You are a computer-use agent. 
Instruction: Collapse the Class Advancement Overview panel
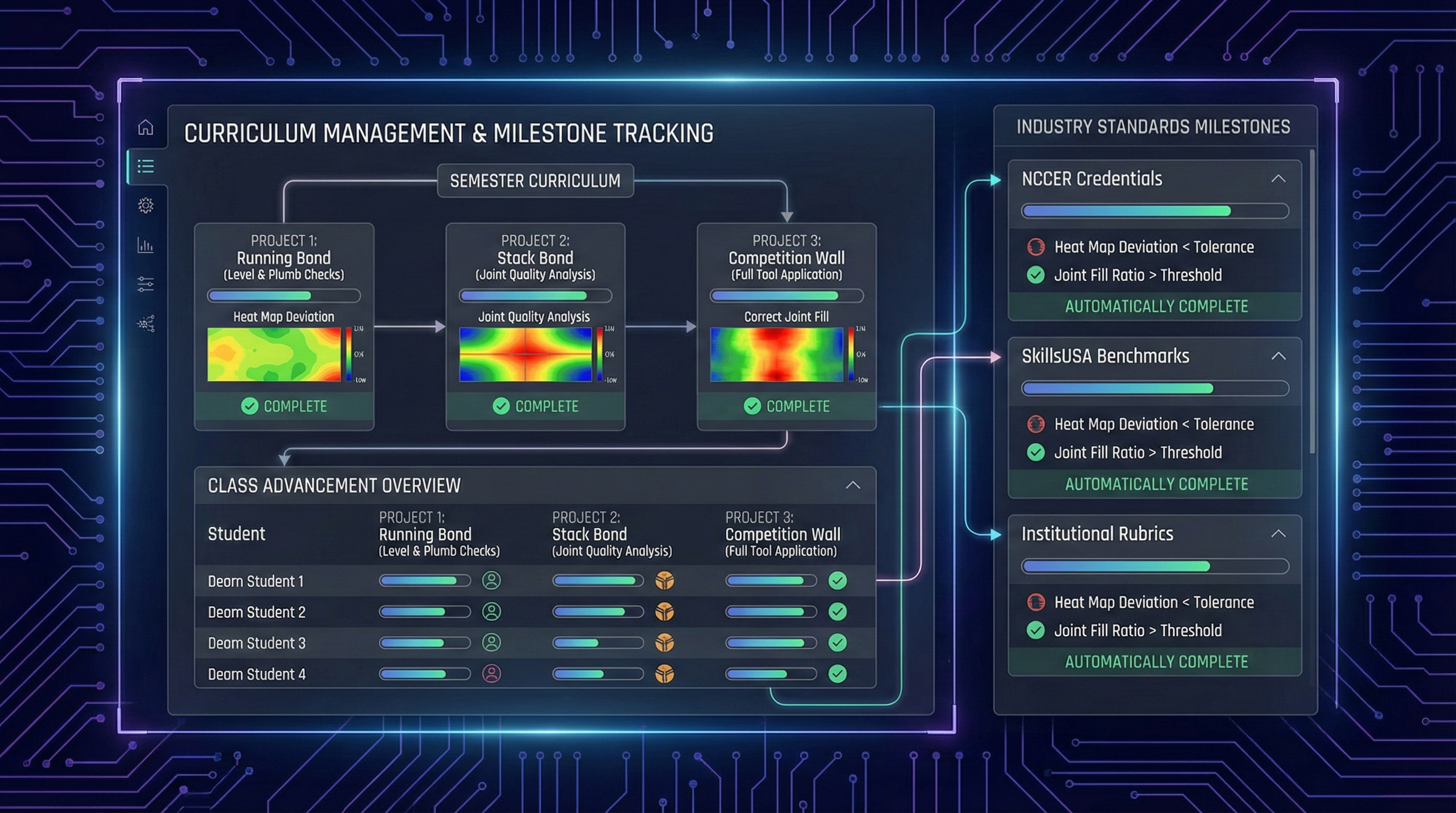tap(853, 485)
